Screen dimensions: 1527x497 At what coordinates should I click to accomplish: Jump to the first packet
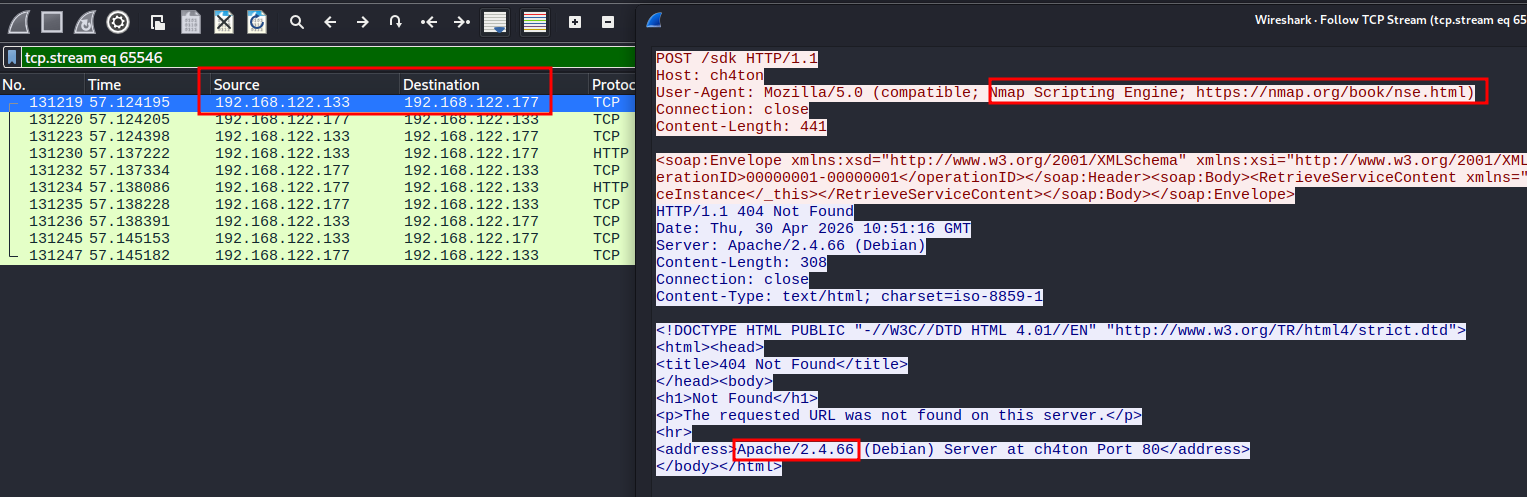(429, 21)
